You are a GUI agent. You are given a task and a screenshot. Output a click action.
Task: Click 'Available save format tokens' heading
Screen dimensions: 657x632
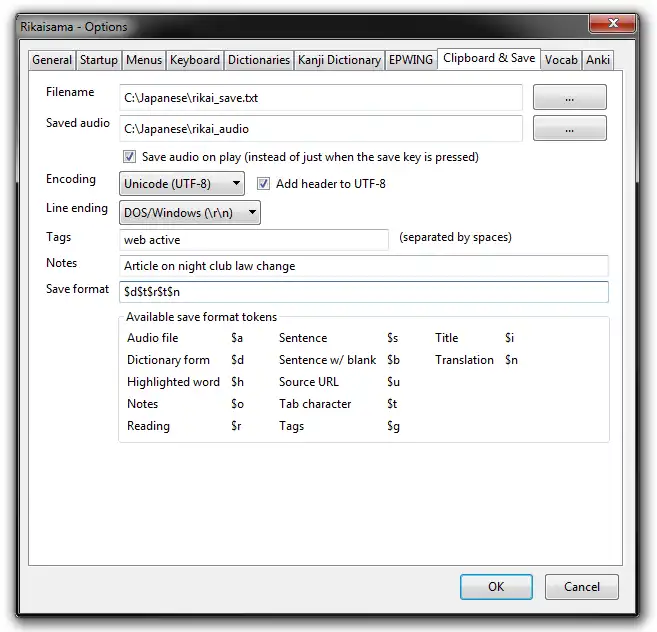[x=202, y=317]
